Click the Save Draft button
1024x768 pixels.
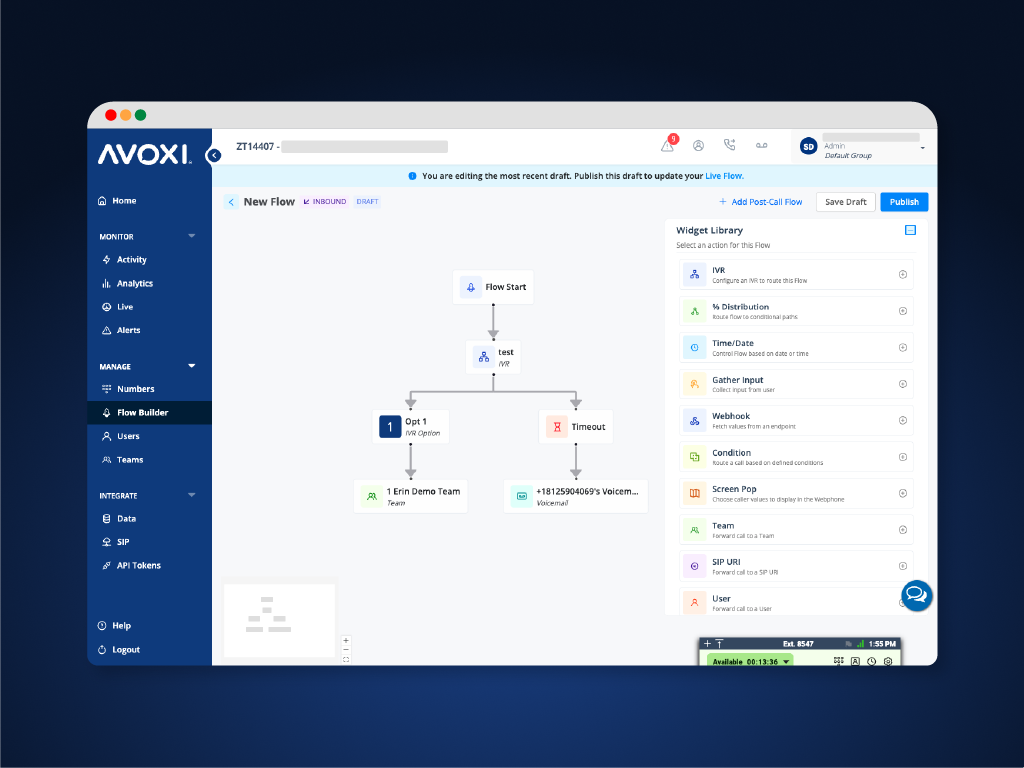coord(845,202)
